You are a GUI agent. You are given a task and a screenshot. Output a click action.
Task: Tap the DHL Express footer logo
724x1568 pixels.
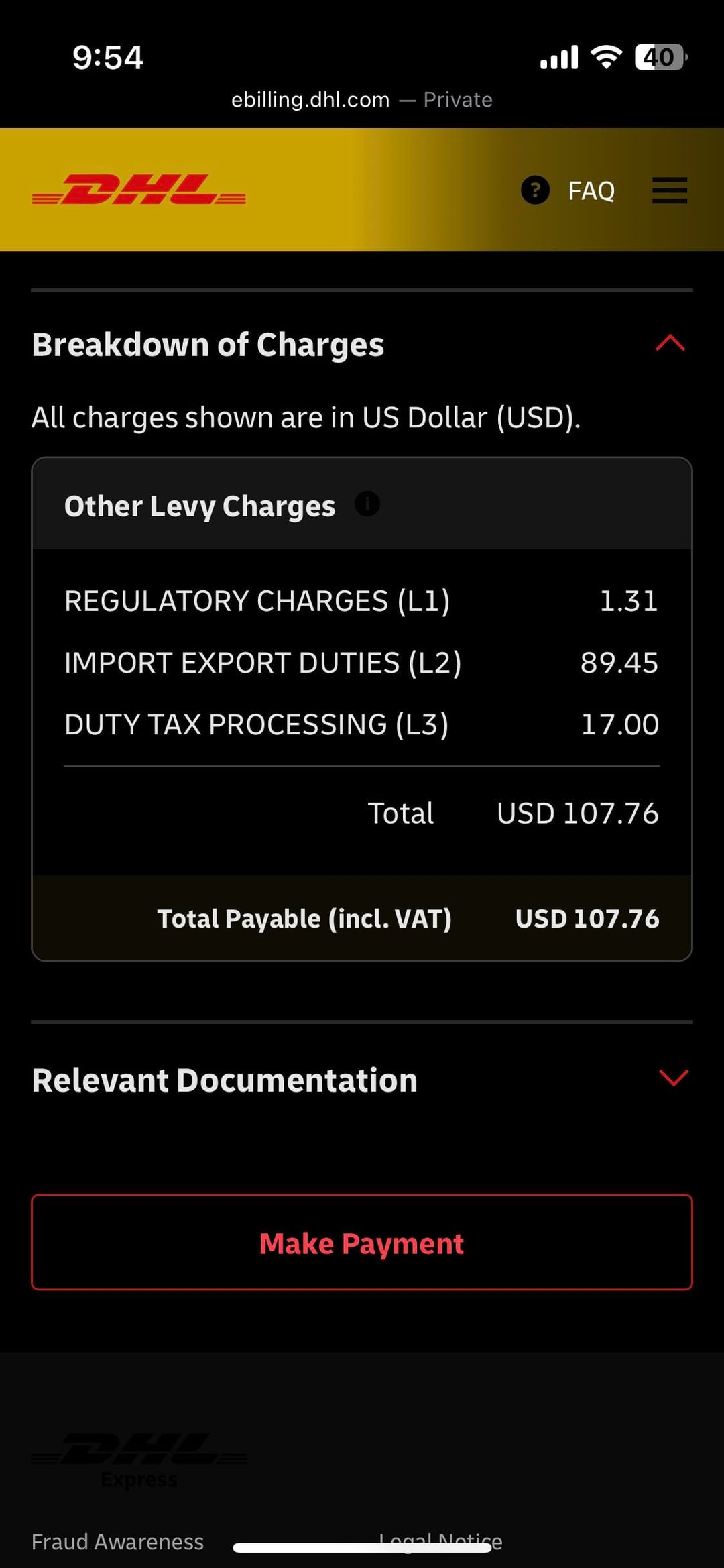point(139,1459)
